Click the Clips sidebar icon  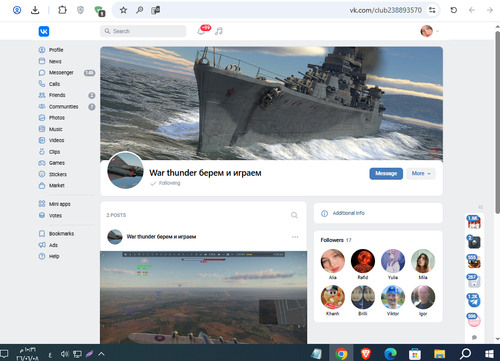42,152
